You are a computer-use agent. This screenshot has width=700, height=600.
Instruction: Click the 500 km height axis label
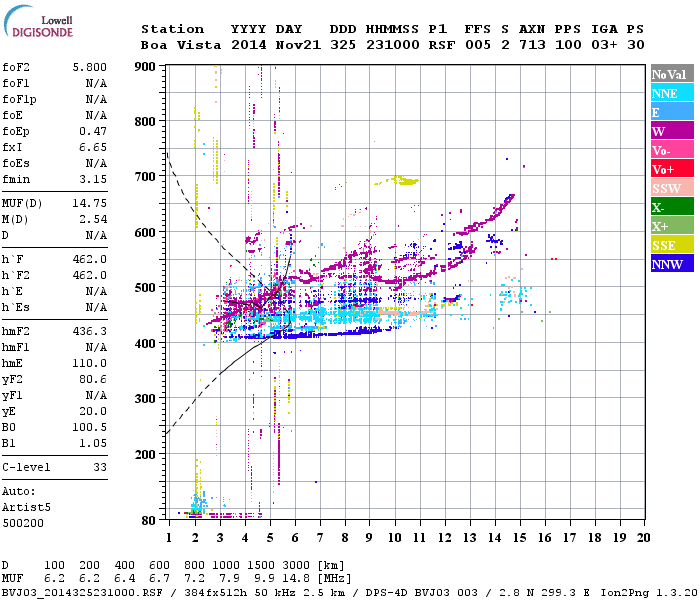point(145,288)
